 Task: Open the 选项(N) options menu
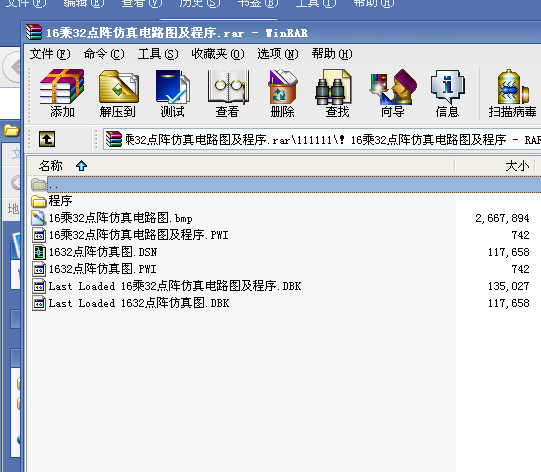click(277, 54)
